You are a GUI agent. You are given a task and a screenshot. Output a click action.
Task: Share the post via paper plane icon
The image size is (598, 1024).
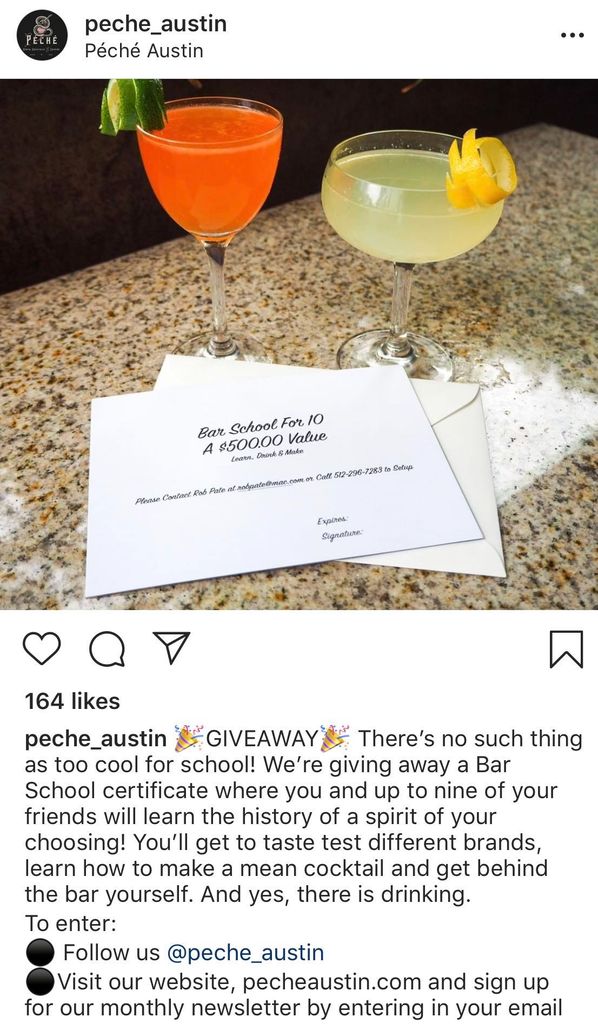[x=170, y=648]
